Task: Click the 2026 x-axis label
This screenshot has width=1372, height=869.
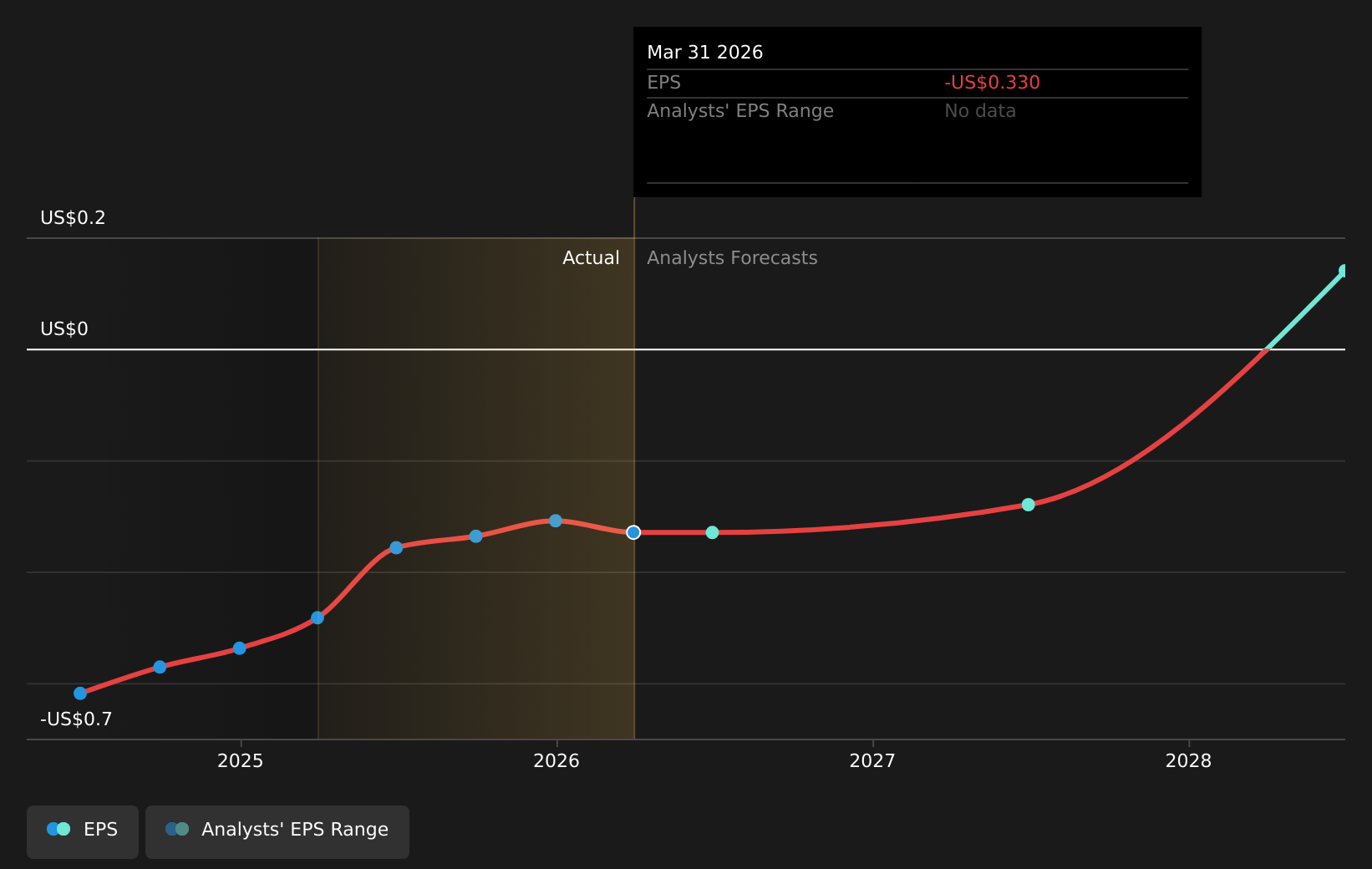Action: pyautogui.click(x=556, y=761)
